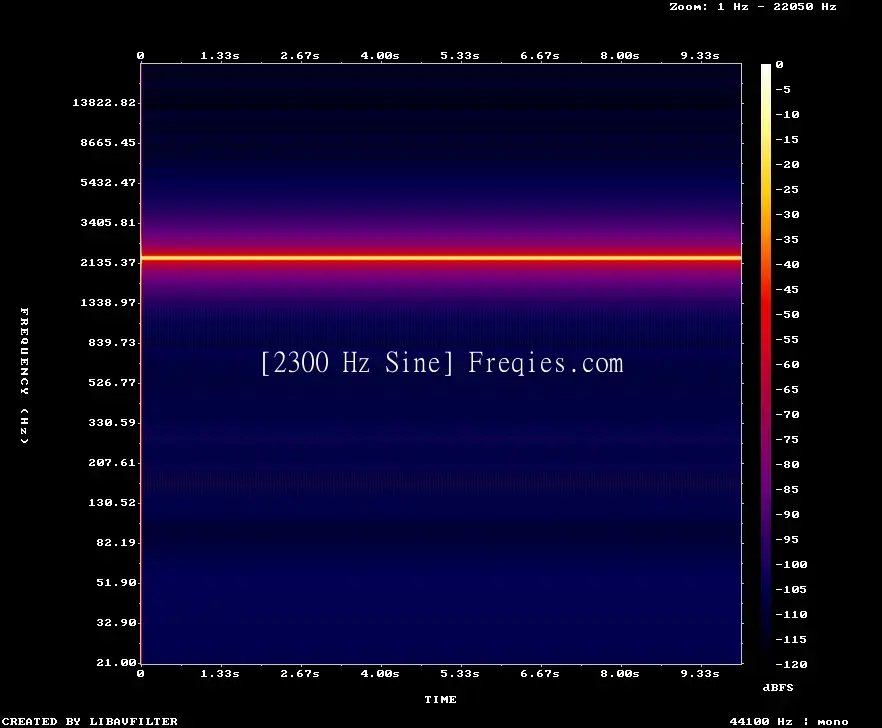Click the 9.33s label on bottom time axis
Viewport: 882px width, 728px height.
pyautogui.click(x=699, y=673)
